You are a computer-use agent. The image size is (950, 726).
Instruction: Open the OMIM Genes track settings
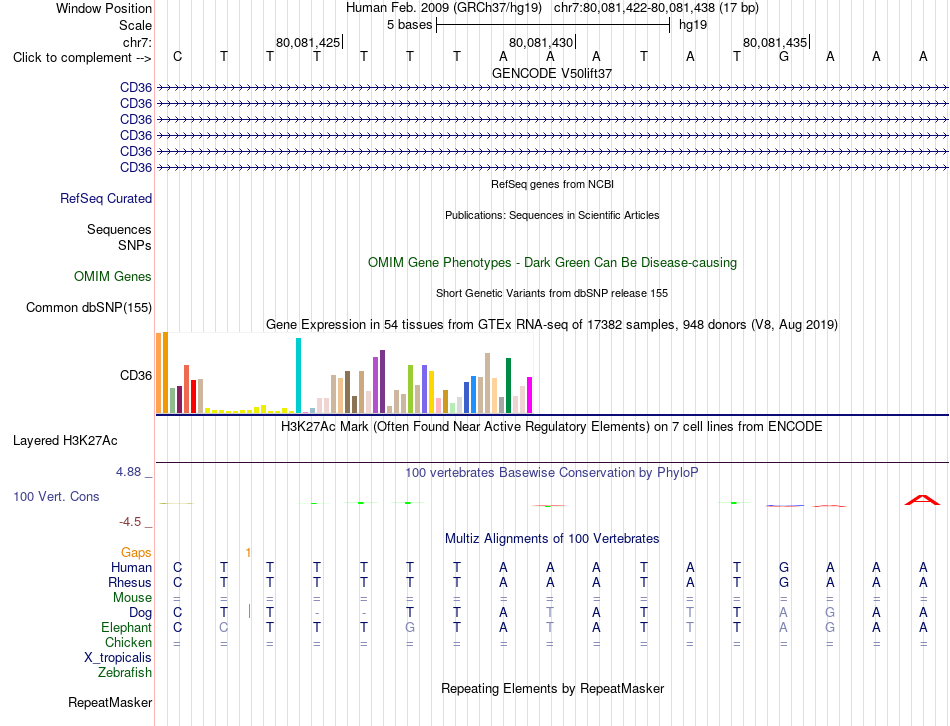pyautogui.click(x=113, y=276)
